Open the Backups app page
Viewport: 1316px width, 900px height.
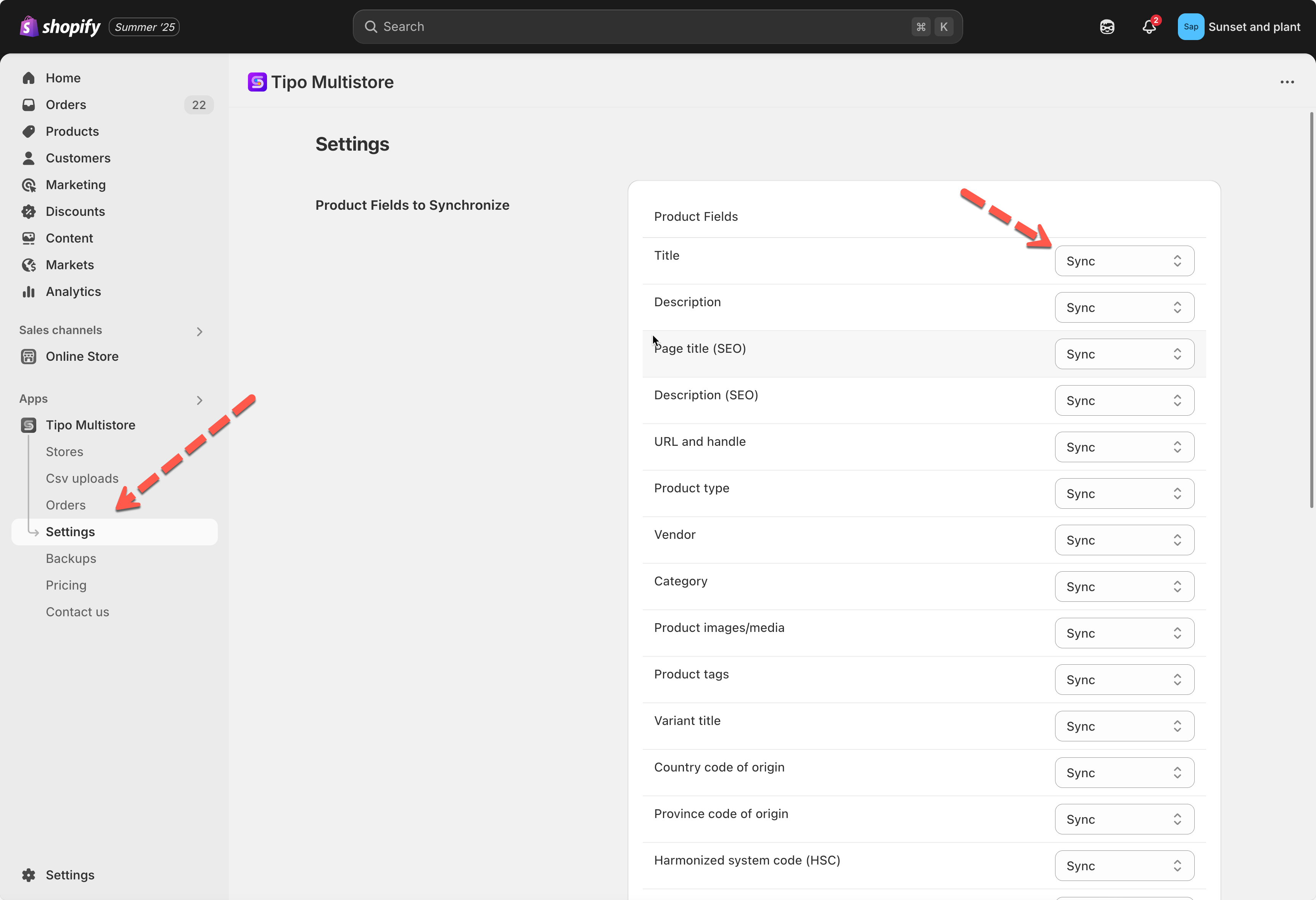click(71, 559)
